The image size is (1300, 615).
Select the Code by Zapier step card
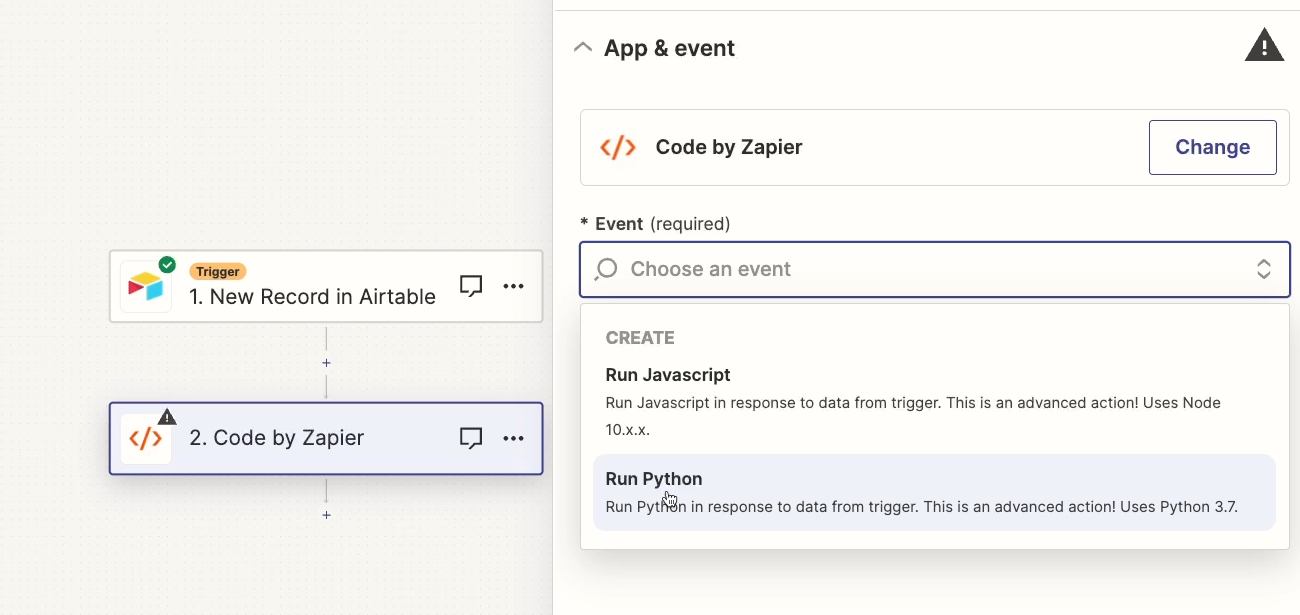326,438
